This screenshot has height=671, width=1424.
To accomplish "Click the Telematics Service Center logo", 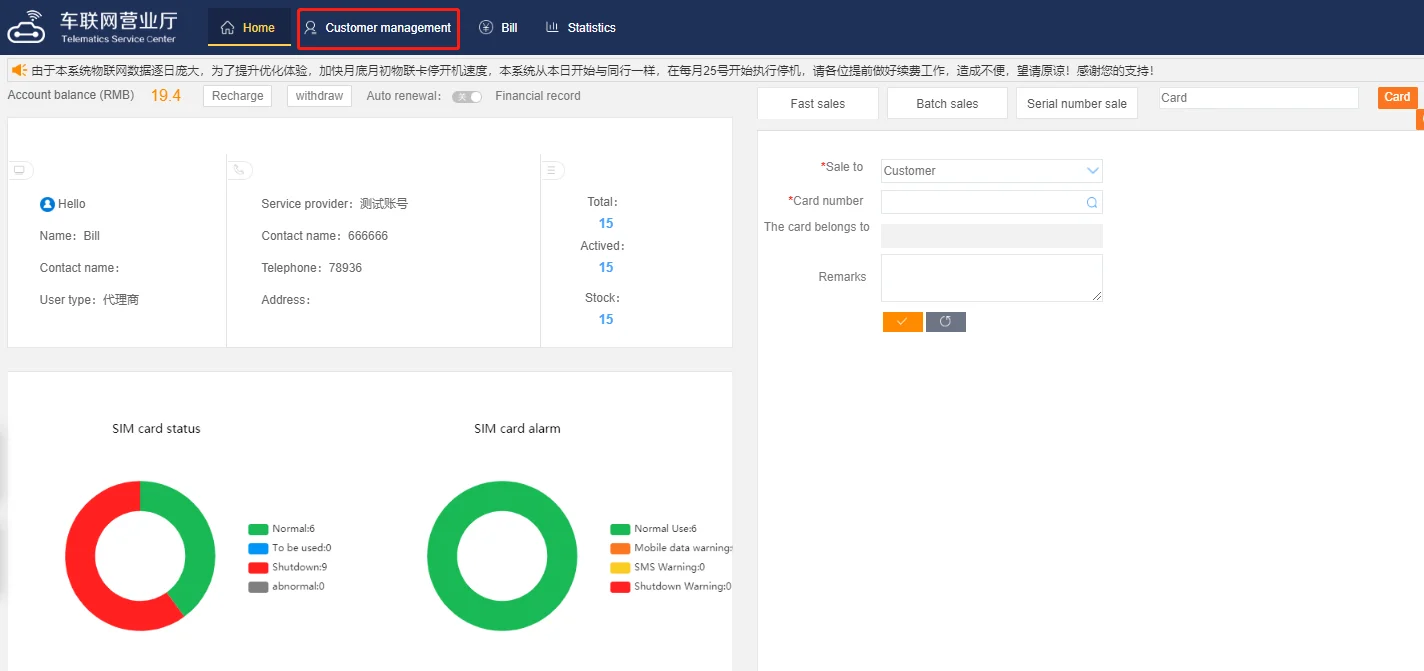I will (92, 27).
